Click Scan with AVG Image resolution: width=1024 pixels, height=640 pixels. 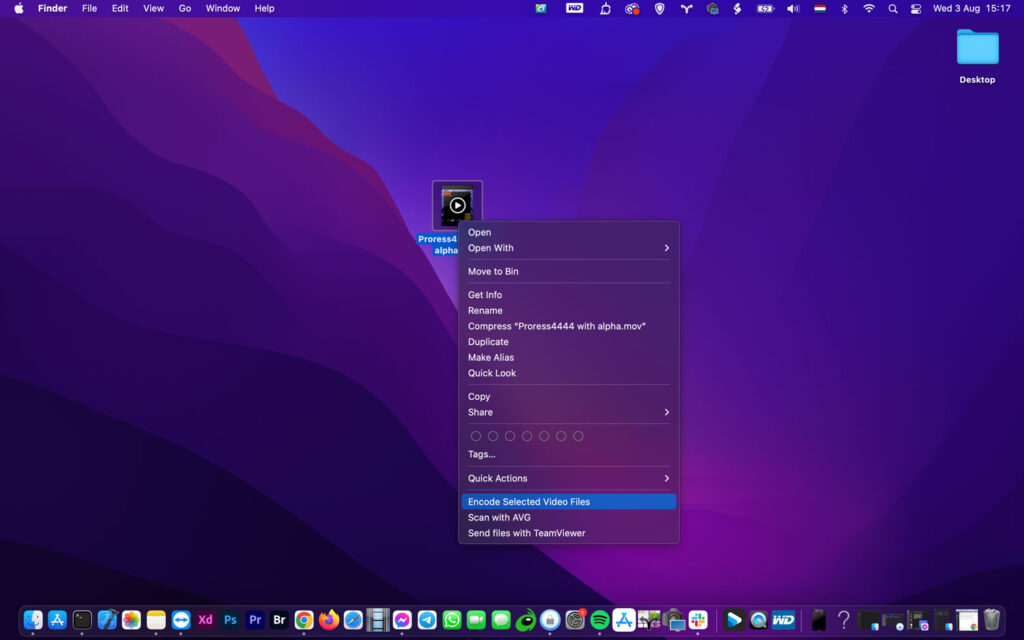point(499,518)
